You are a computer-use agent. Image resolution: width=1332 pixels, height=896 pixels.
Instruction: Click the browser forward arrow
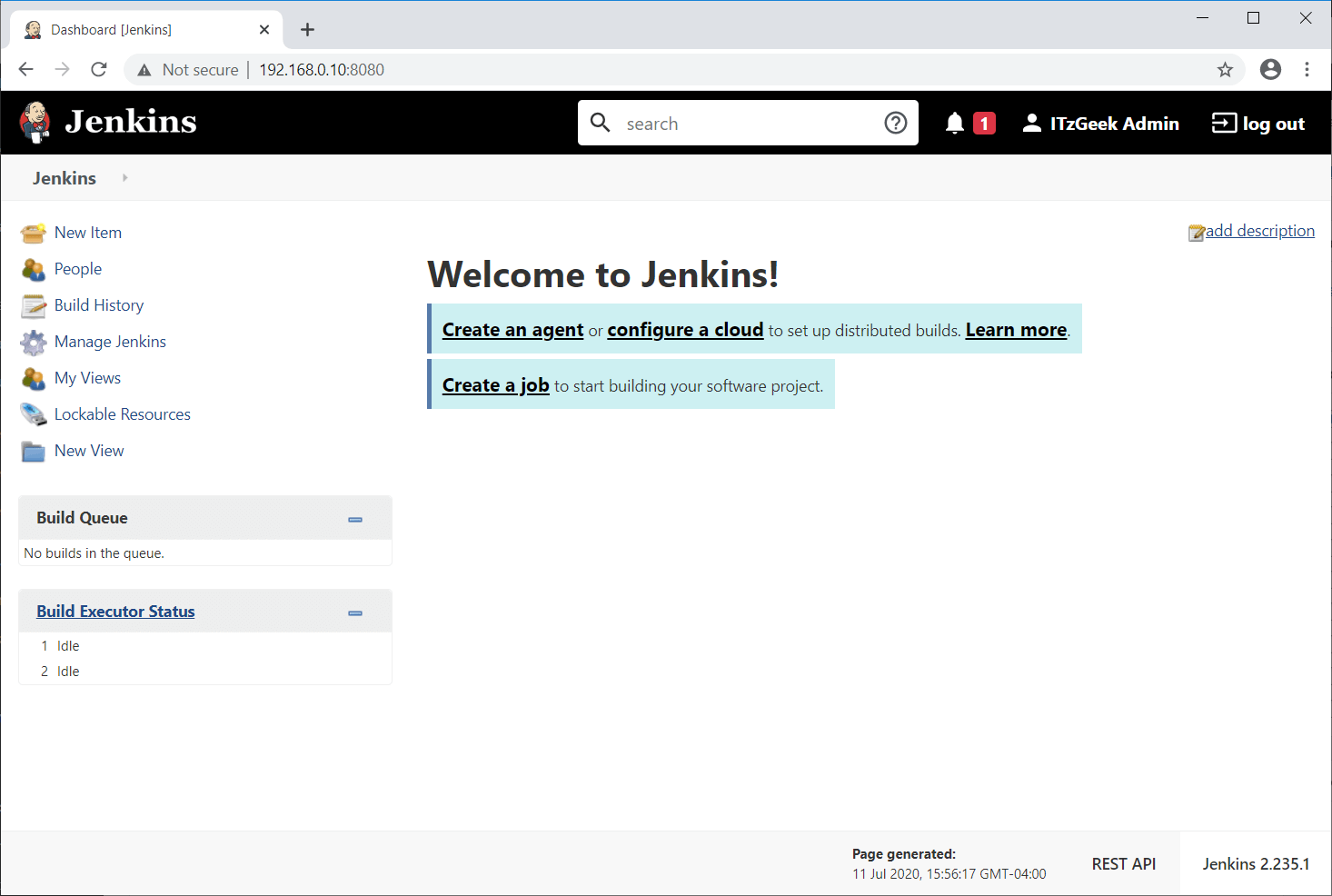coord(63,69)
